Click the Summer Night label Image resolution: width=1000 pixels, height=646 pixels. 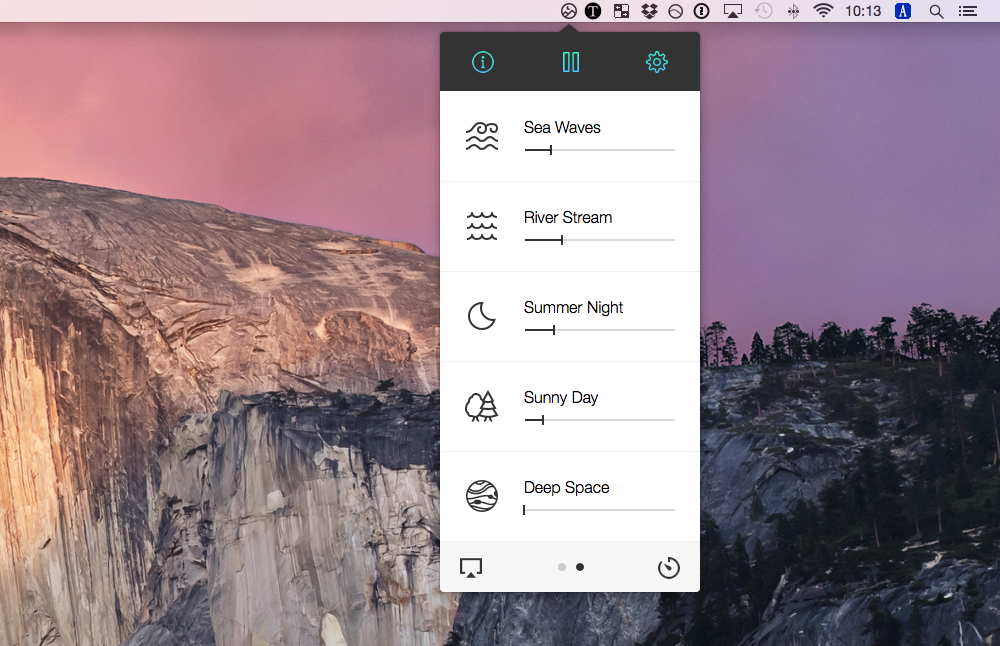573,308
